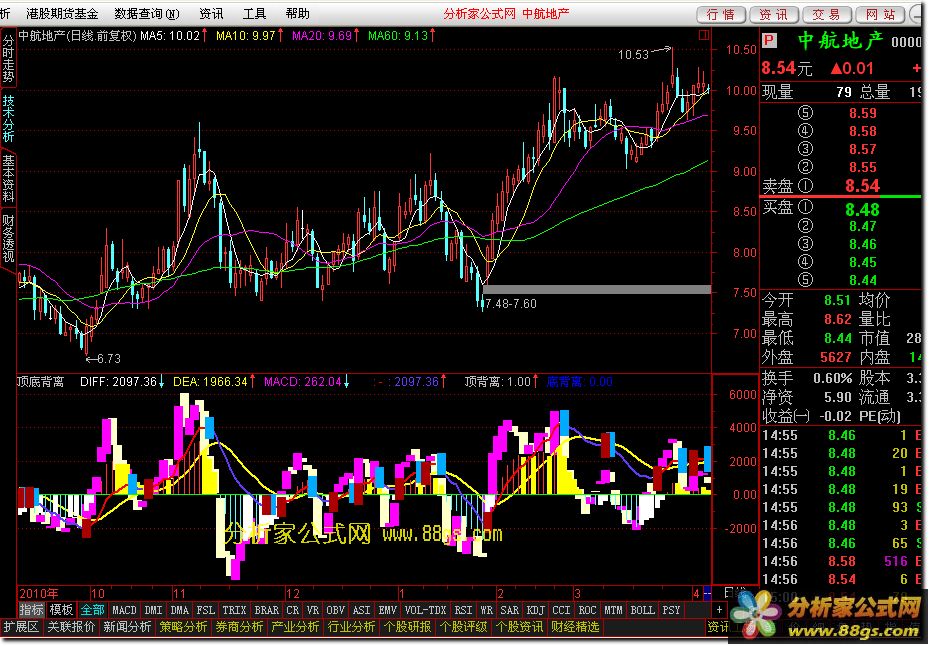Select the 全部 indicator filter
The width and height of the screenshot is (930, 646).
92,610
